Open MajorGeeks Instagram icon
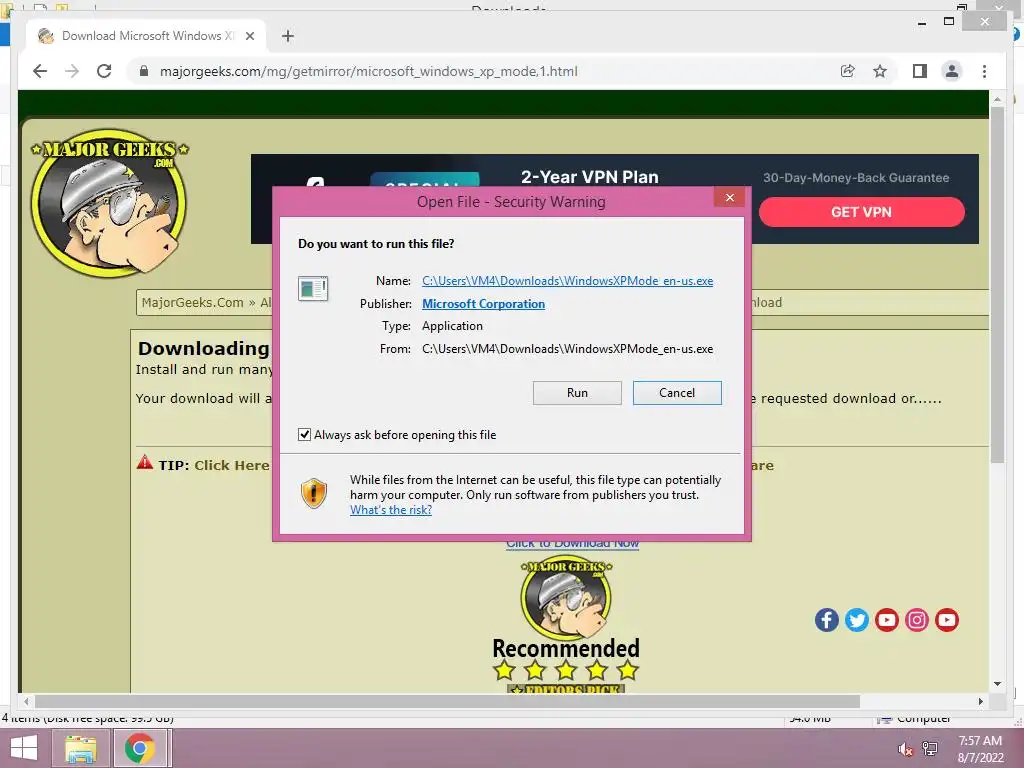Screen dimensions: 1024x768 pyautogui.click(x=916, y=620)
